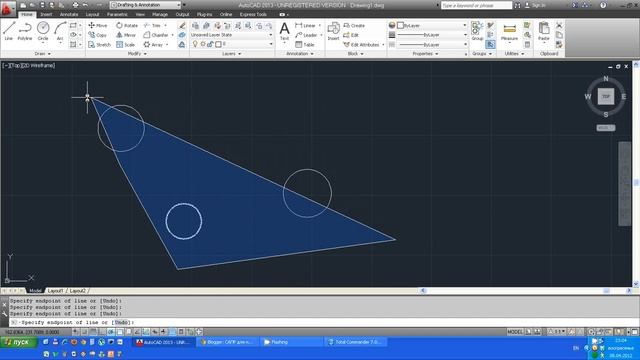Toggle Infer Constraints in the status bar
The image size is (640, 360).
pos(76,332)
